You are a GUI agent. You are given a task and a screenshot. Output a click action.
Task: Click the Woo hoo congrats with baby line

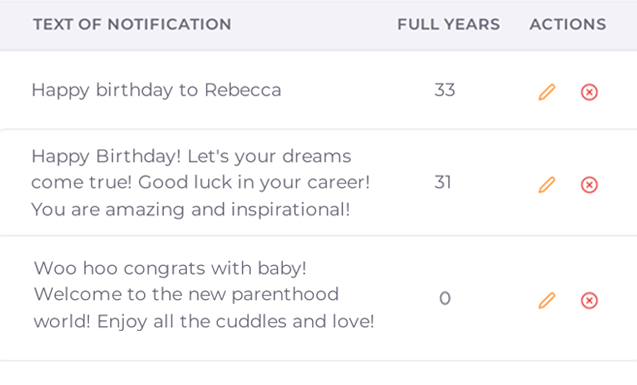click(170, 268)
